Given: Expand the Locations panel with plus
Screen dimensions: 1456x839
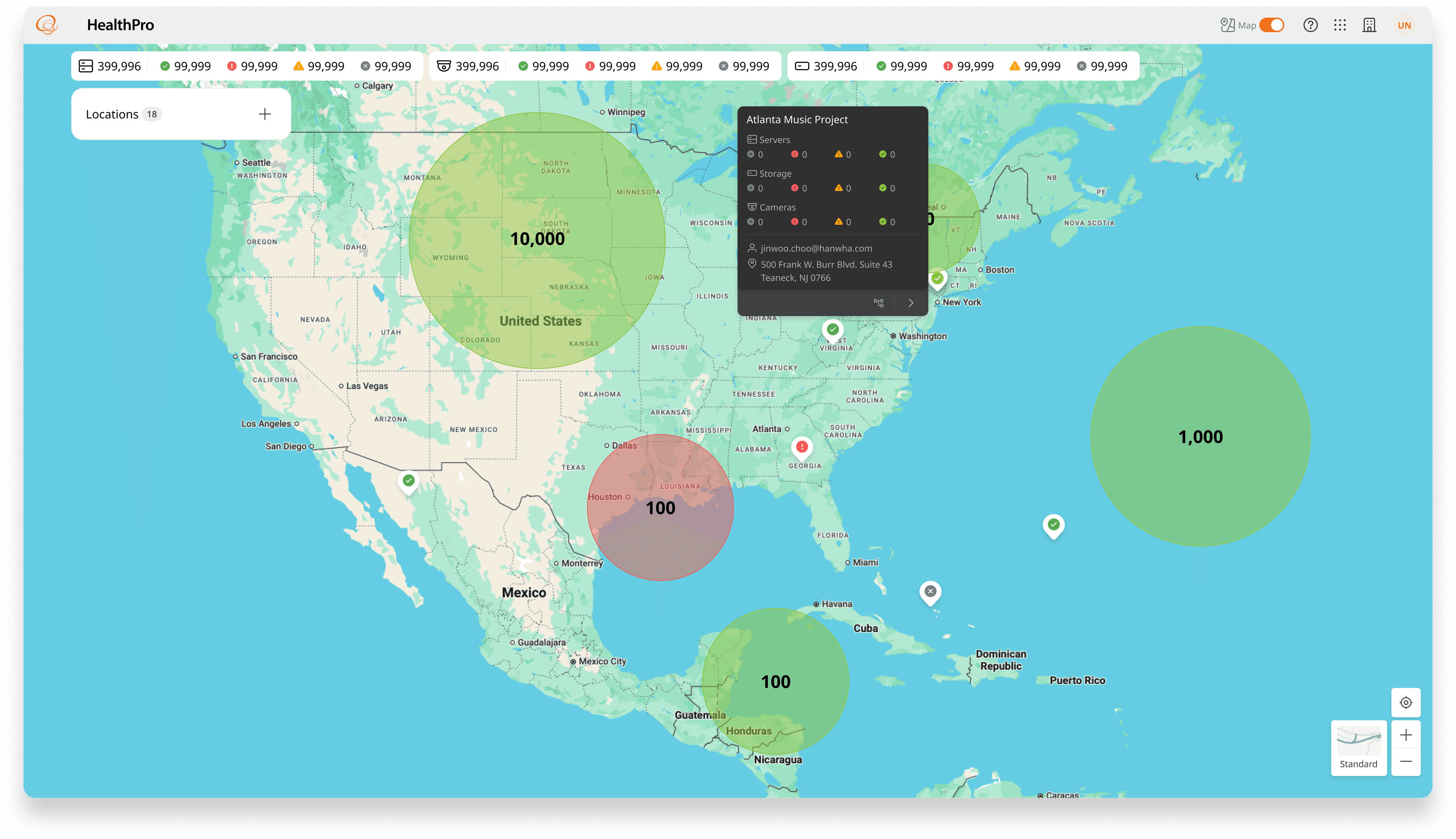Looking at the screenshot, I should (x=265, y=114).
